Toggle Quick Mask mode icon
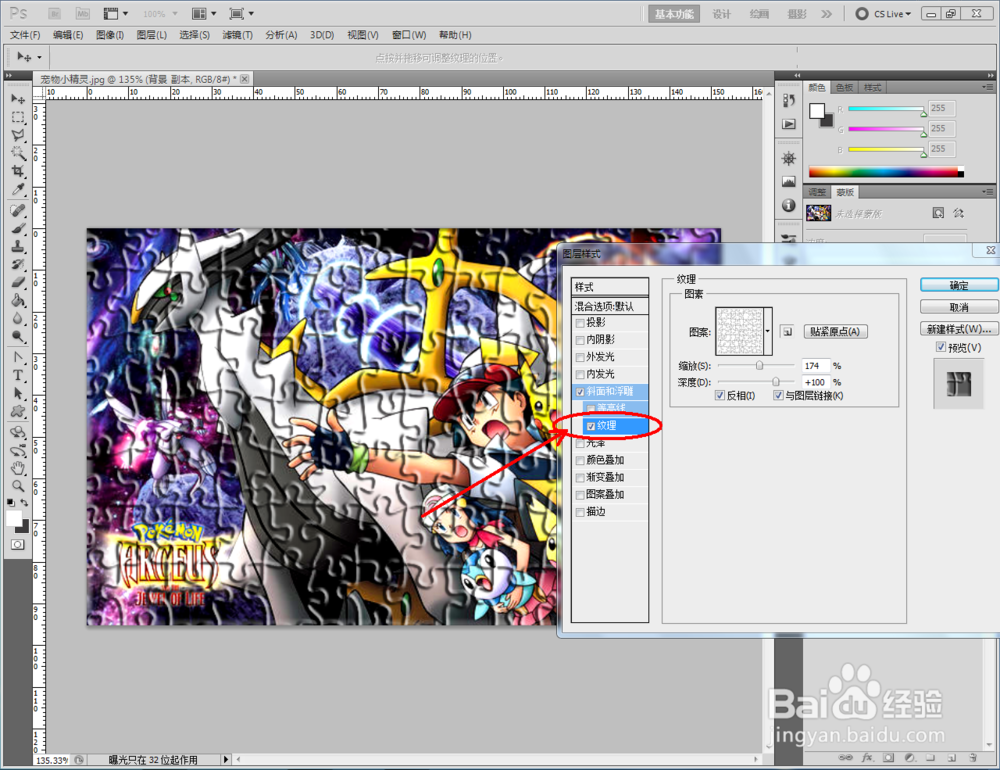The image size is (1000, 770). click(x=18, y=544)
